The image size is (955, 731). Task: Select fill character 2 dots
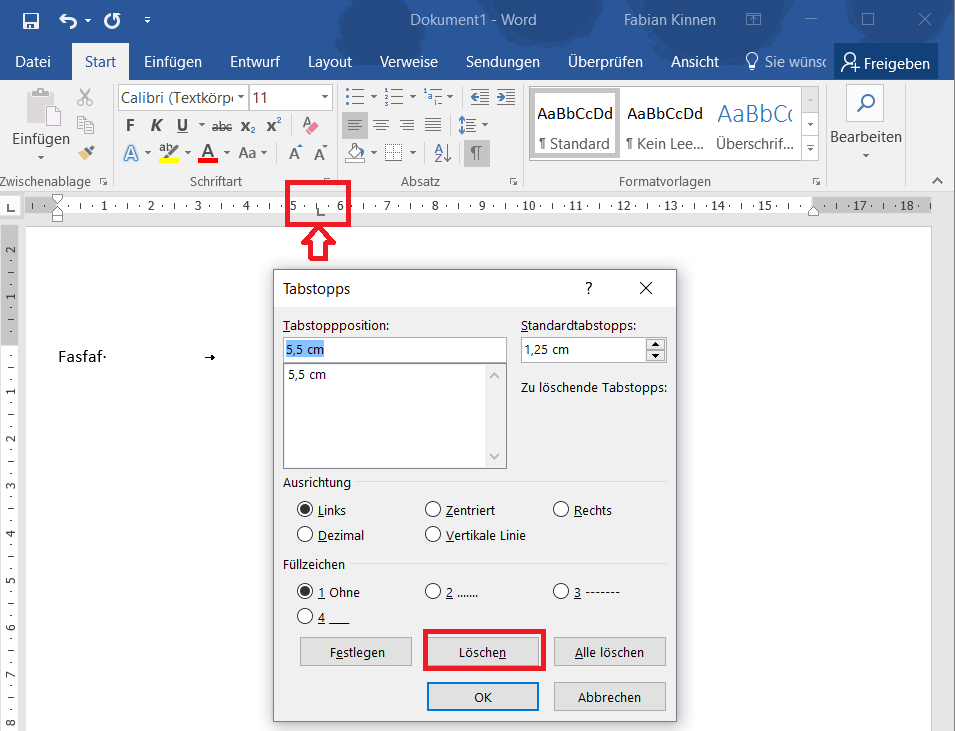tap(432, 591)
